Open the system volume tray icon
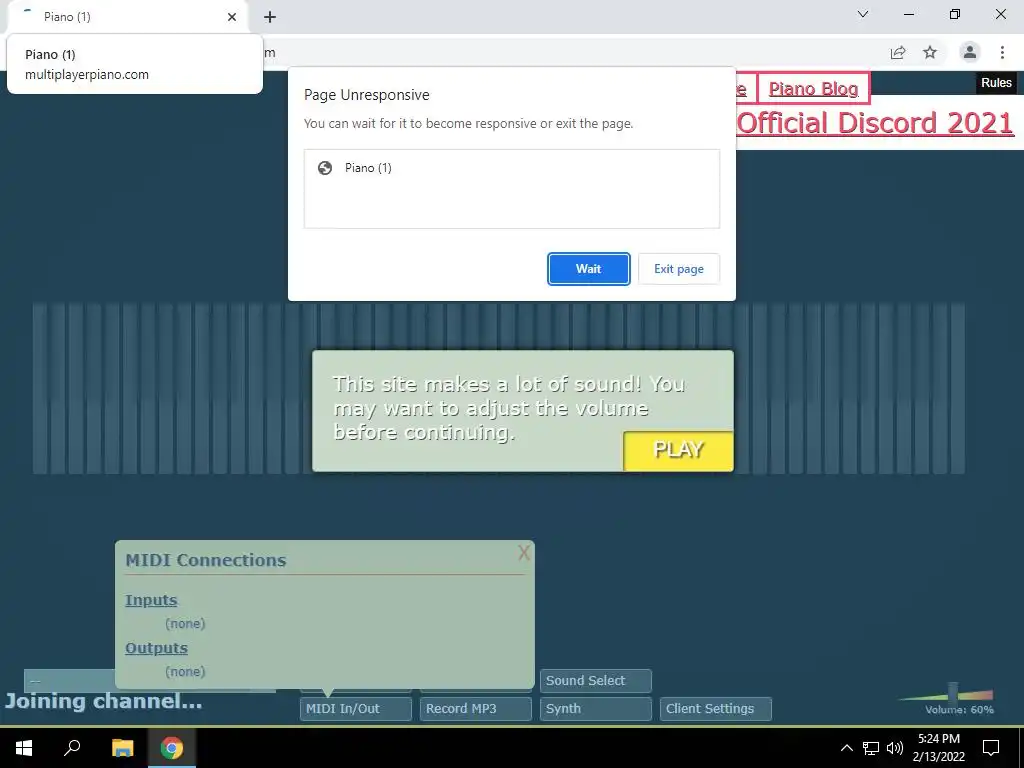 pyautogui.click(x=895, y=748)
